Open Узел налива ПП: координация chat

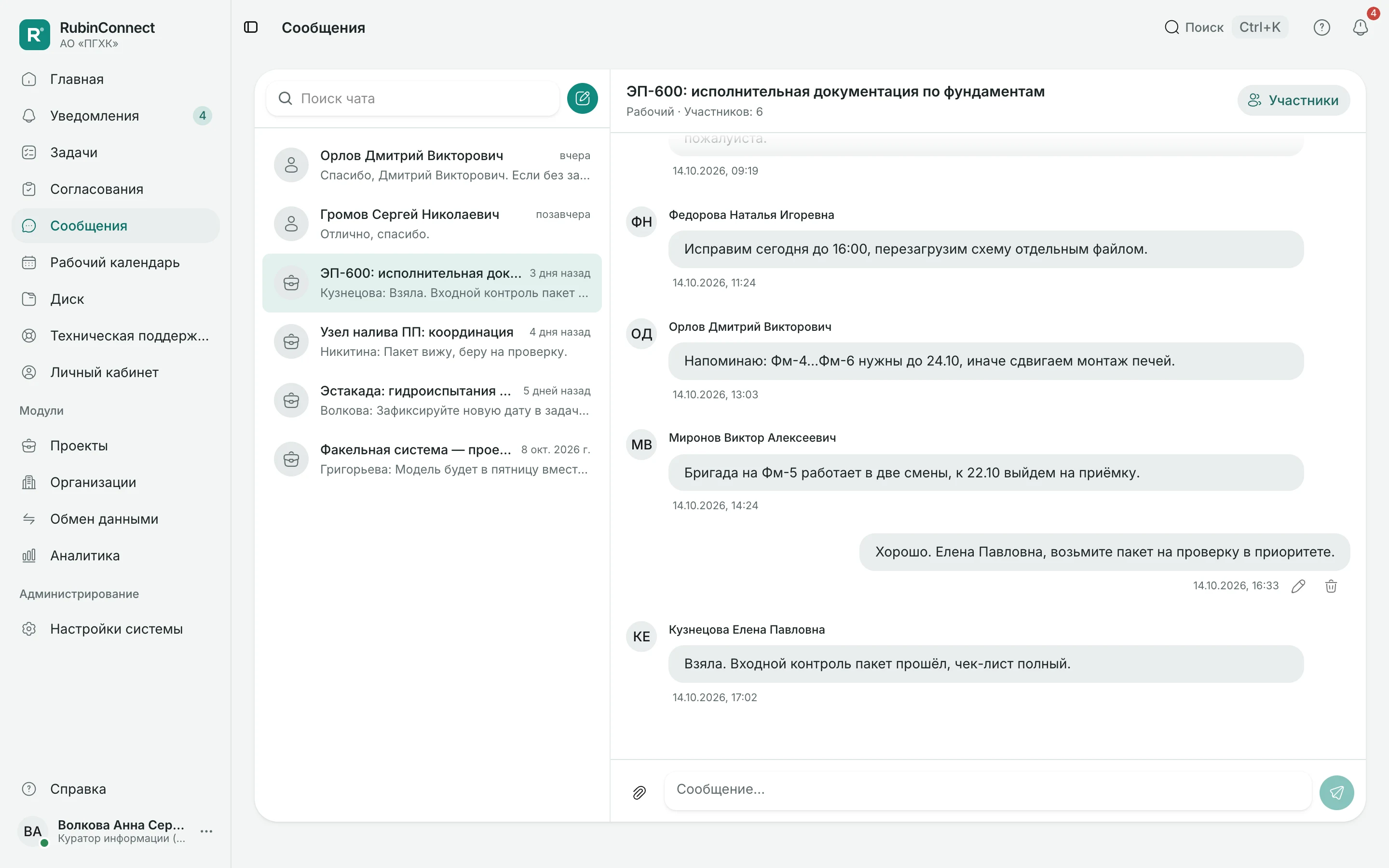pos(432,341)
